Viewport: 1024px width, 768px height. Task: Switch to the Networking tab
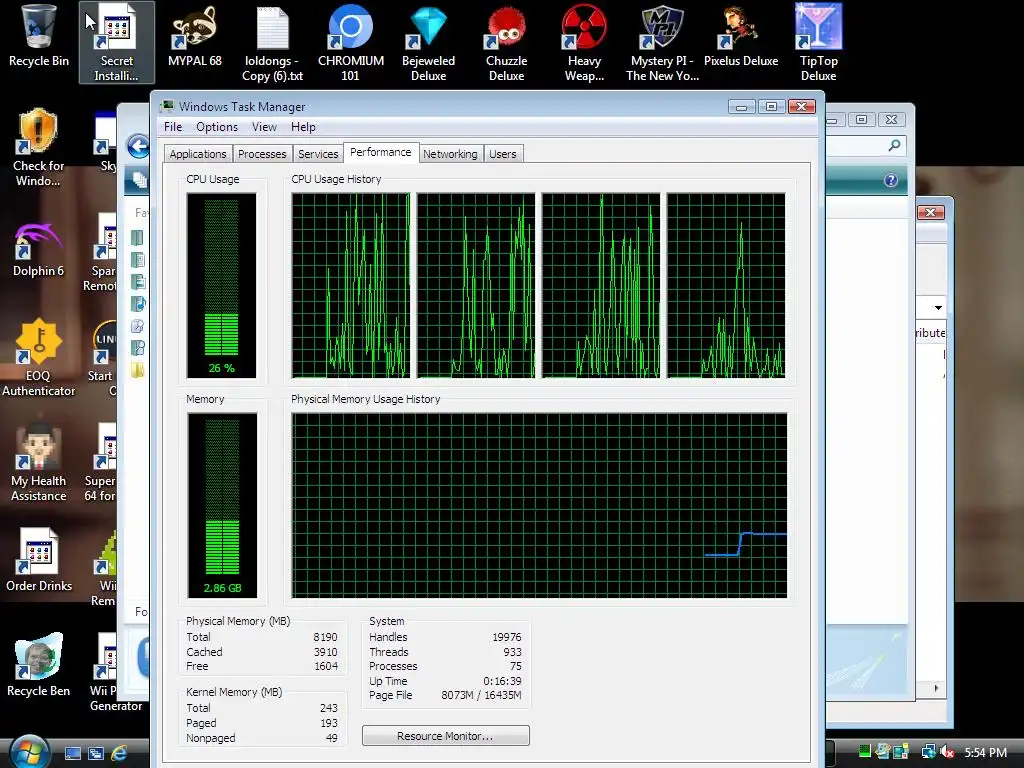click(x=450, y=154)
